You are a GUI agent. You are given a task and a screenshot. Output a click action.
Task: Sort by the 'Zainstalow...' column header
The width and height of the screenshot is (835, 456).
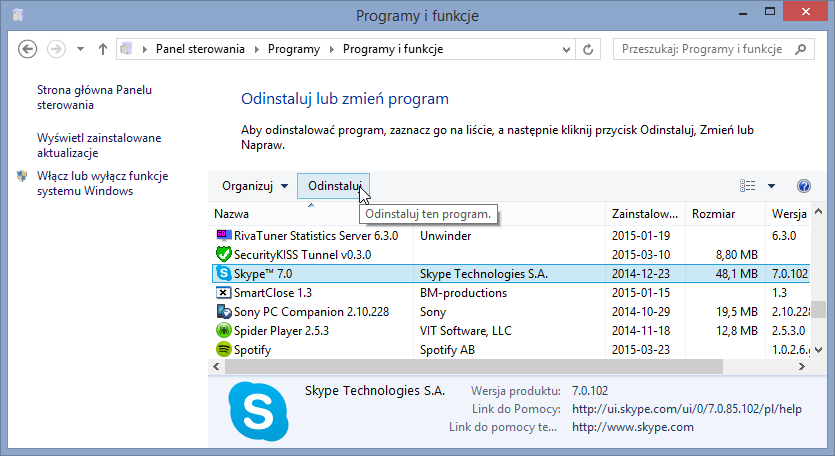click(x=645, y=214)
